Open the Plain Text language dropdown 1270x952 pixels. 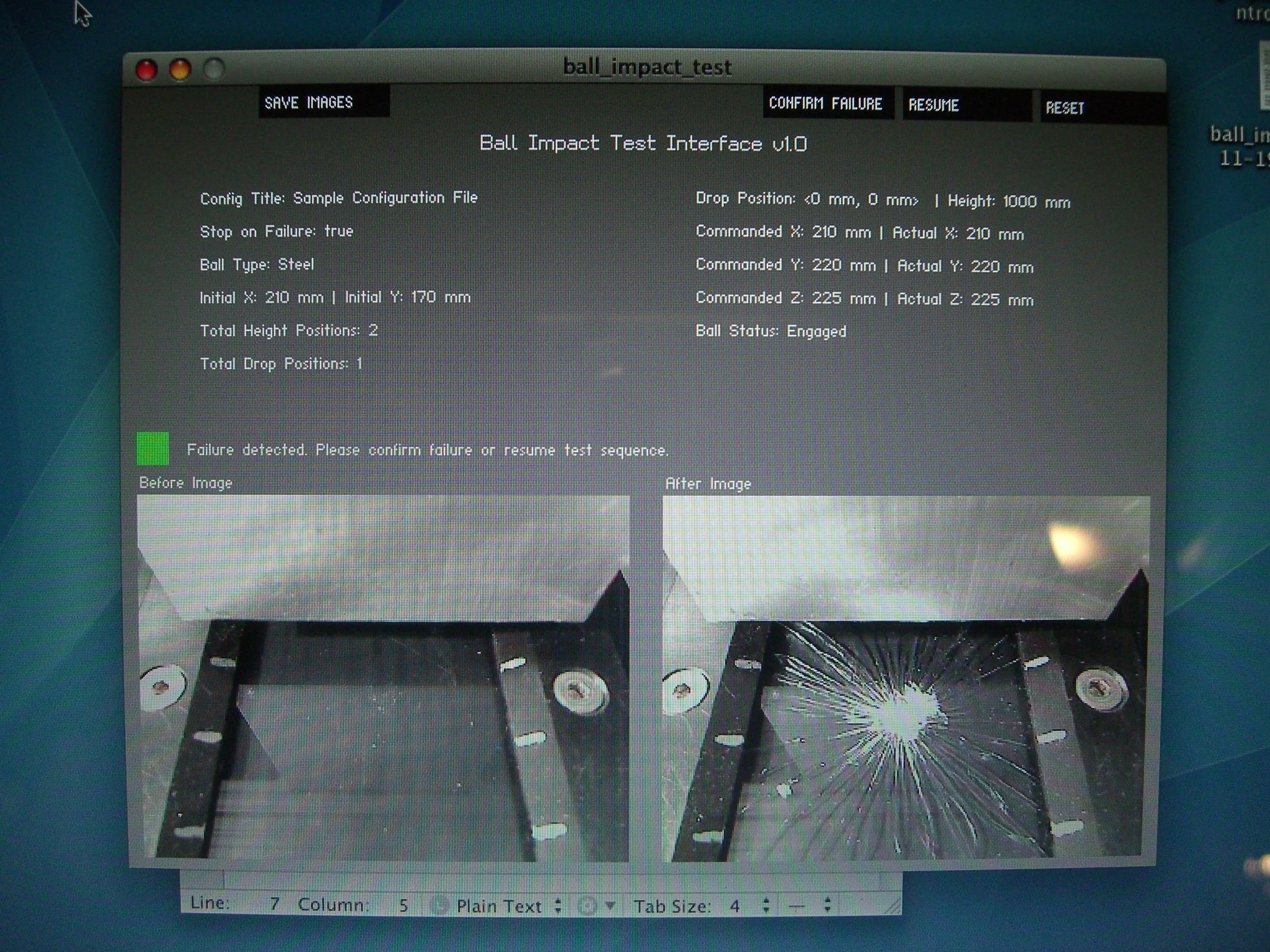pyautogui.click(x=508, y=906)
